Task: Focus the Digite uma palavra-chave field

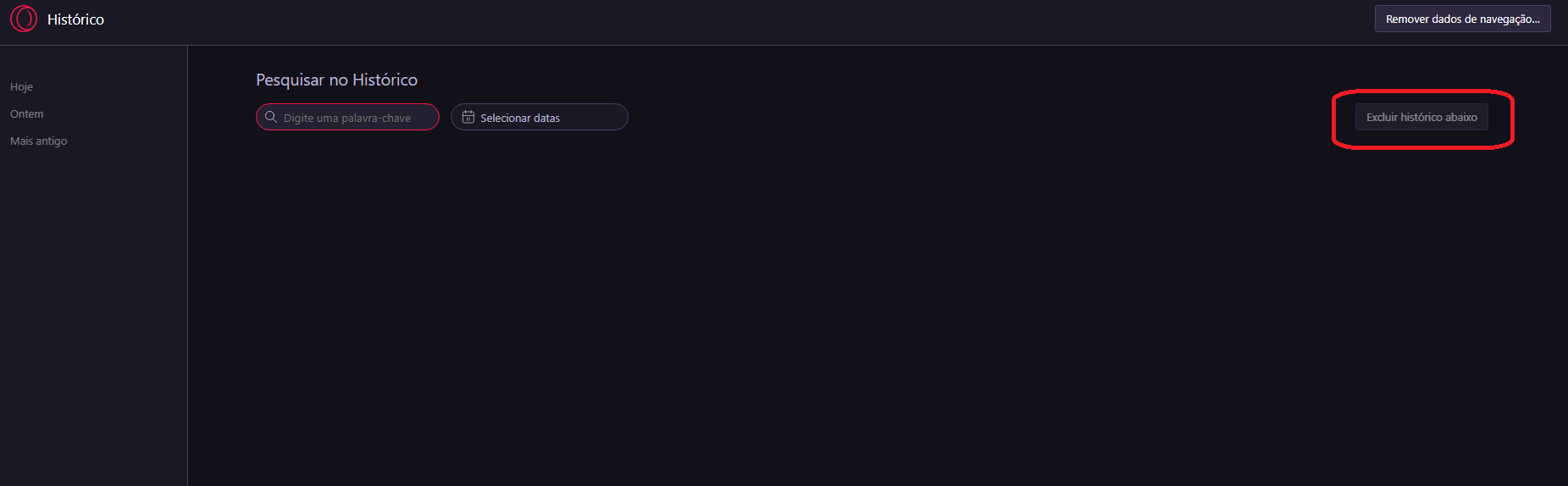Action: point(356,118)
